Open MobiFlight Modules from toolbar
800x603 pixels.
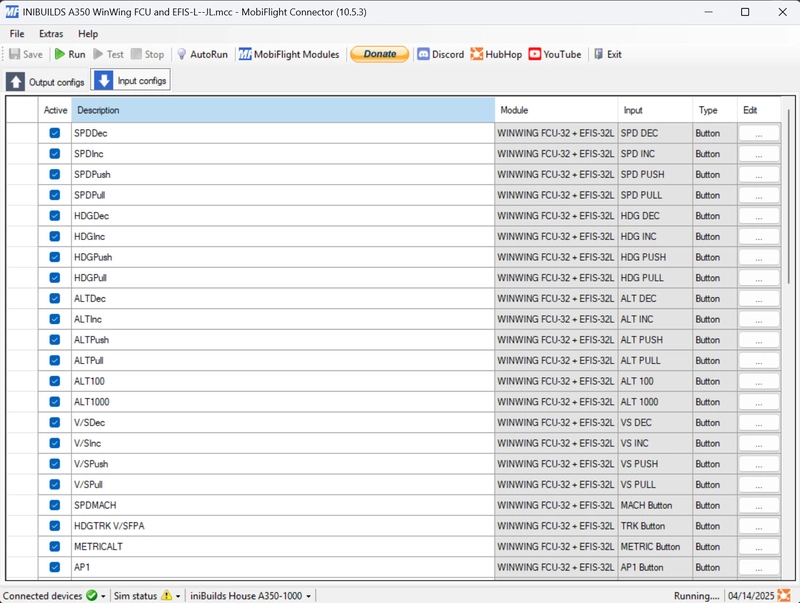[245, 54]
